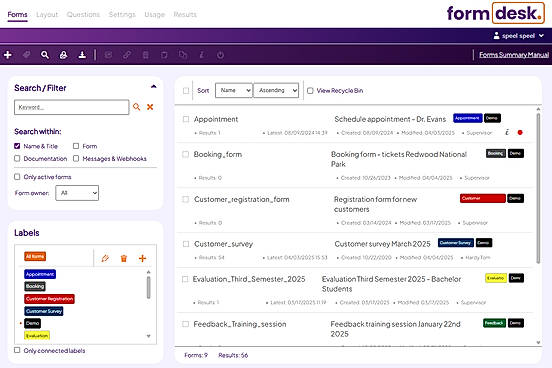This screenshot has height=368, width=552.
Task: Click the plus icon to add new form
Action: coord(8,55)
